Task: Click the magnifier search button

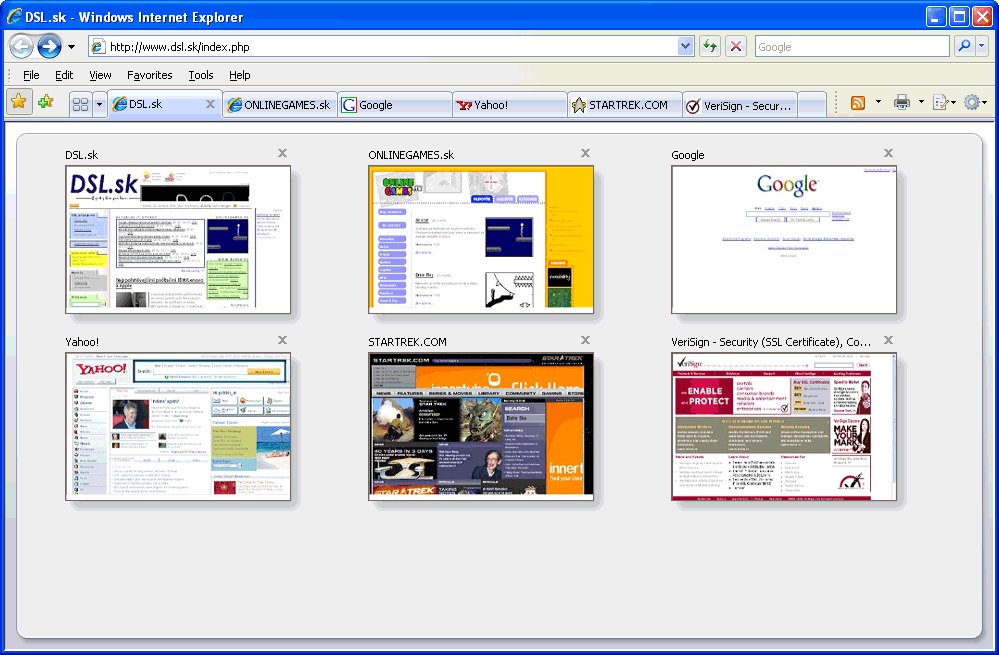Action: pyautogui.click(x=964, y=47)
